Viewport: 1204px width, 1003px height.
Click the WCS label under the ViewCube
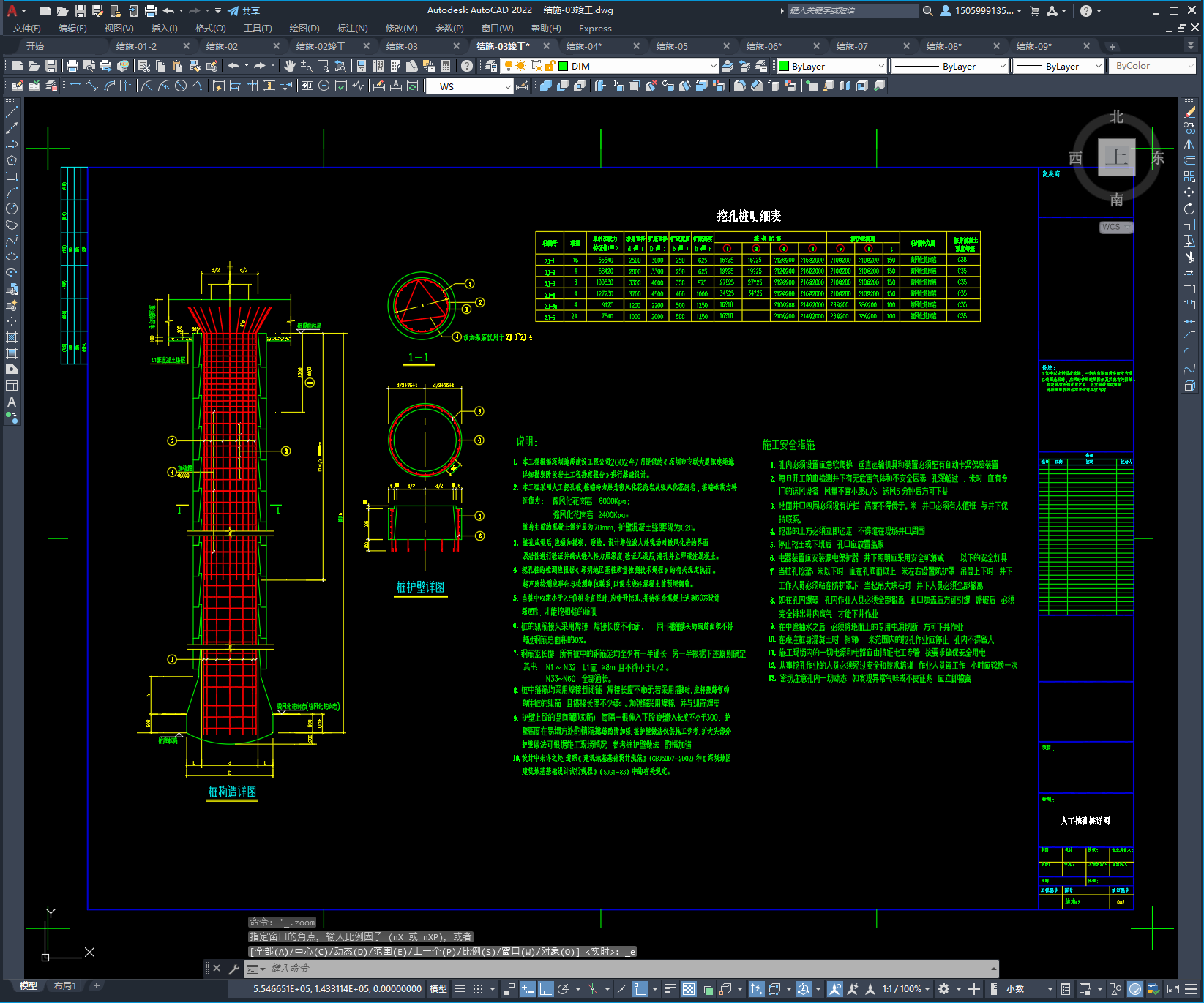[1115, 227]
